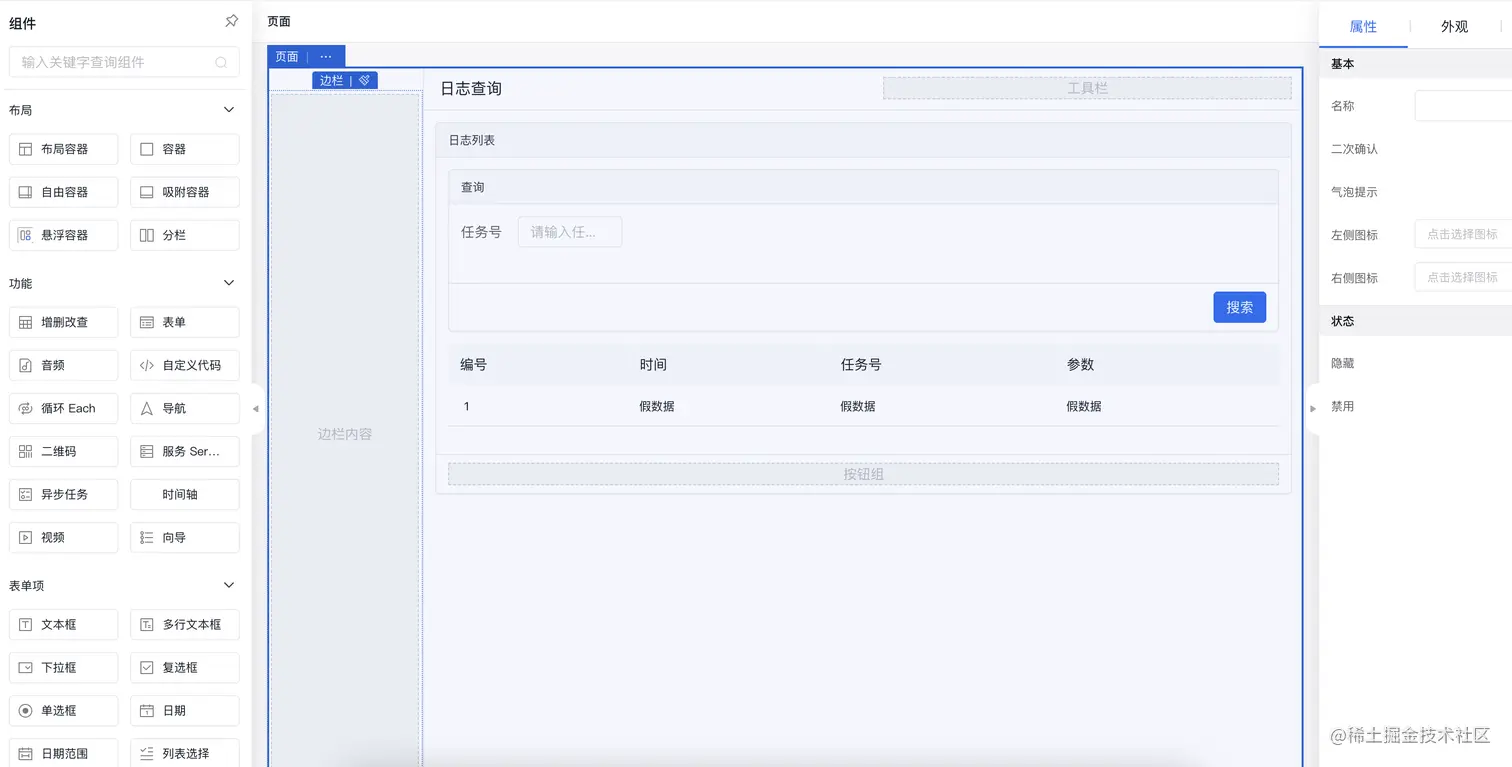Click the 按钮组 button group placeholder
Screen dimensions: 1512x767
863,474
